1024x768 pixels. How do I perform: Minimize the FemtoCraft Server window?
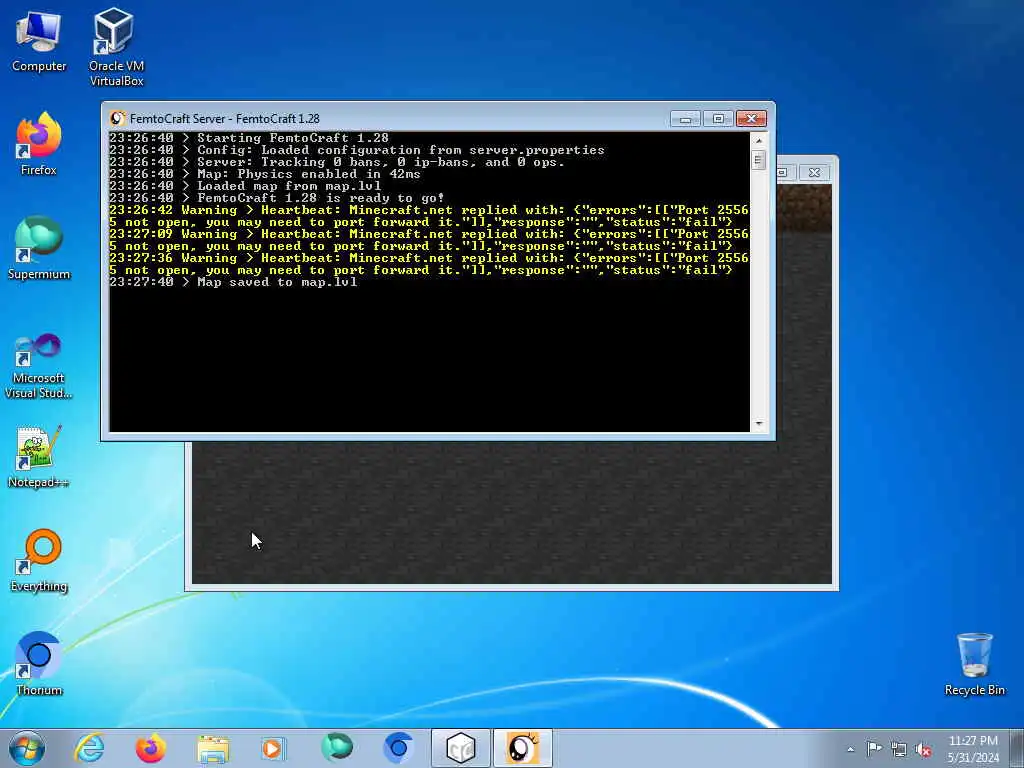(x=685, y=119)
